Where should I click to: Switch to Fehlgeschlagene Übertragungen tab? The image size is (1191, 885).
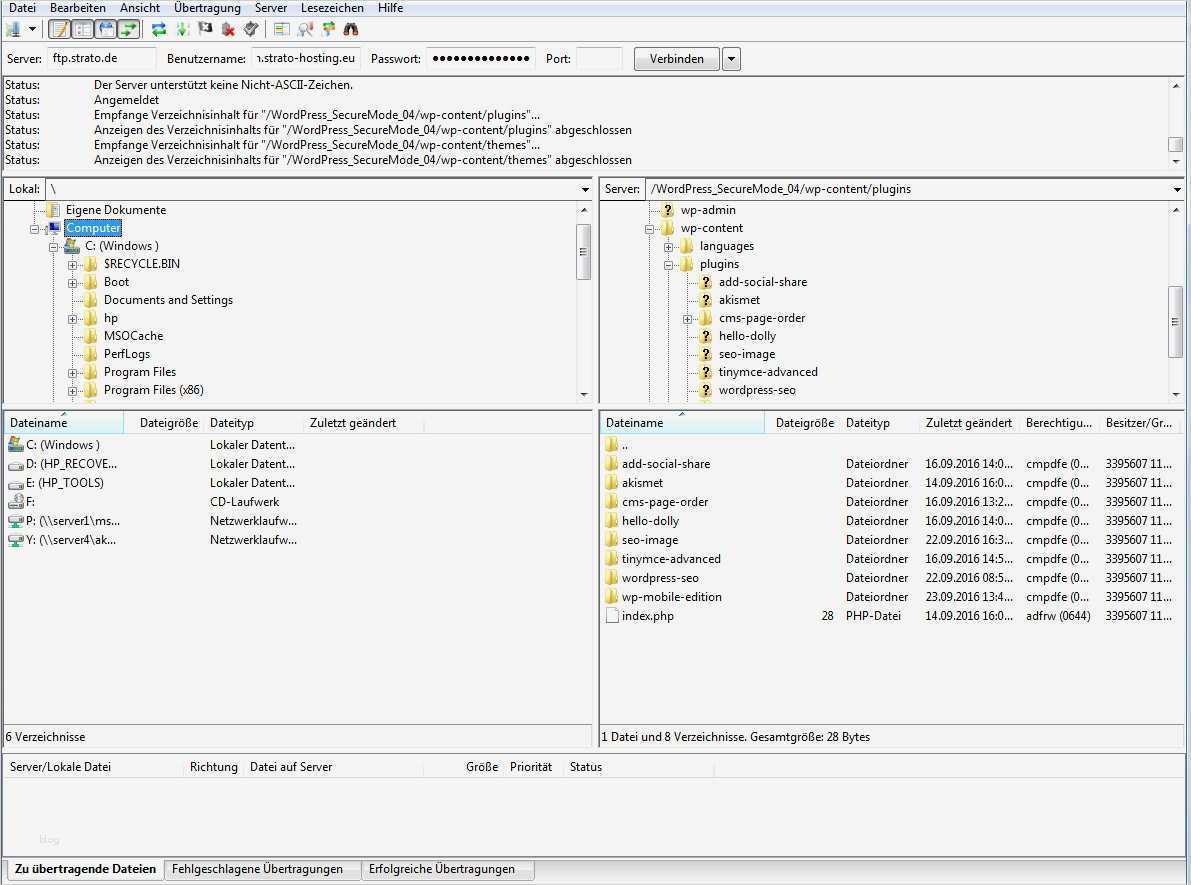tap(257, 869)
